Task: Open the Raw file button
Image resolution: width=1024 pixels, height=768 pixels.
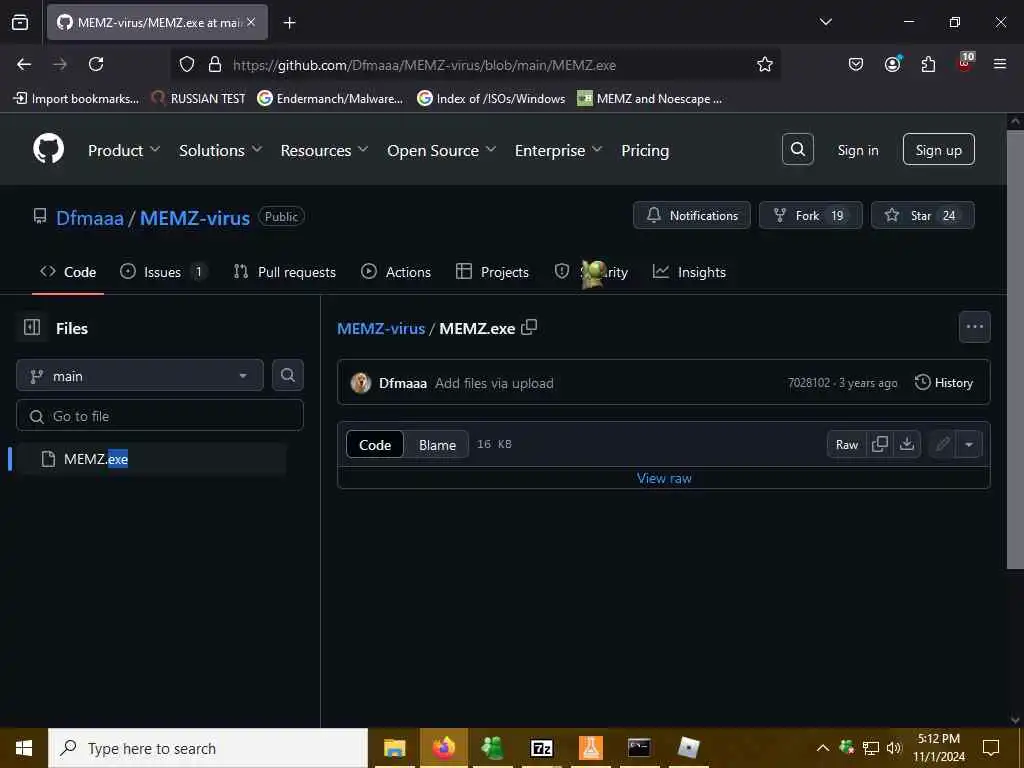Action: [846, 445]
